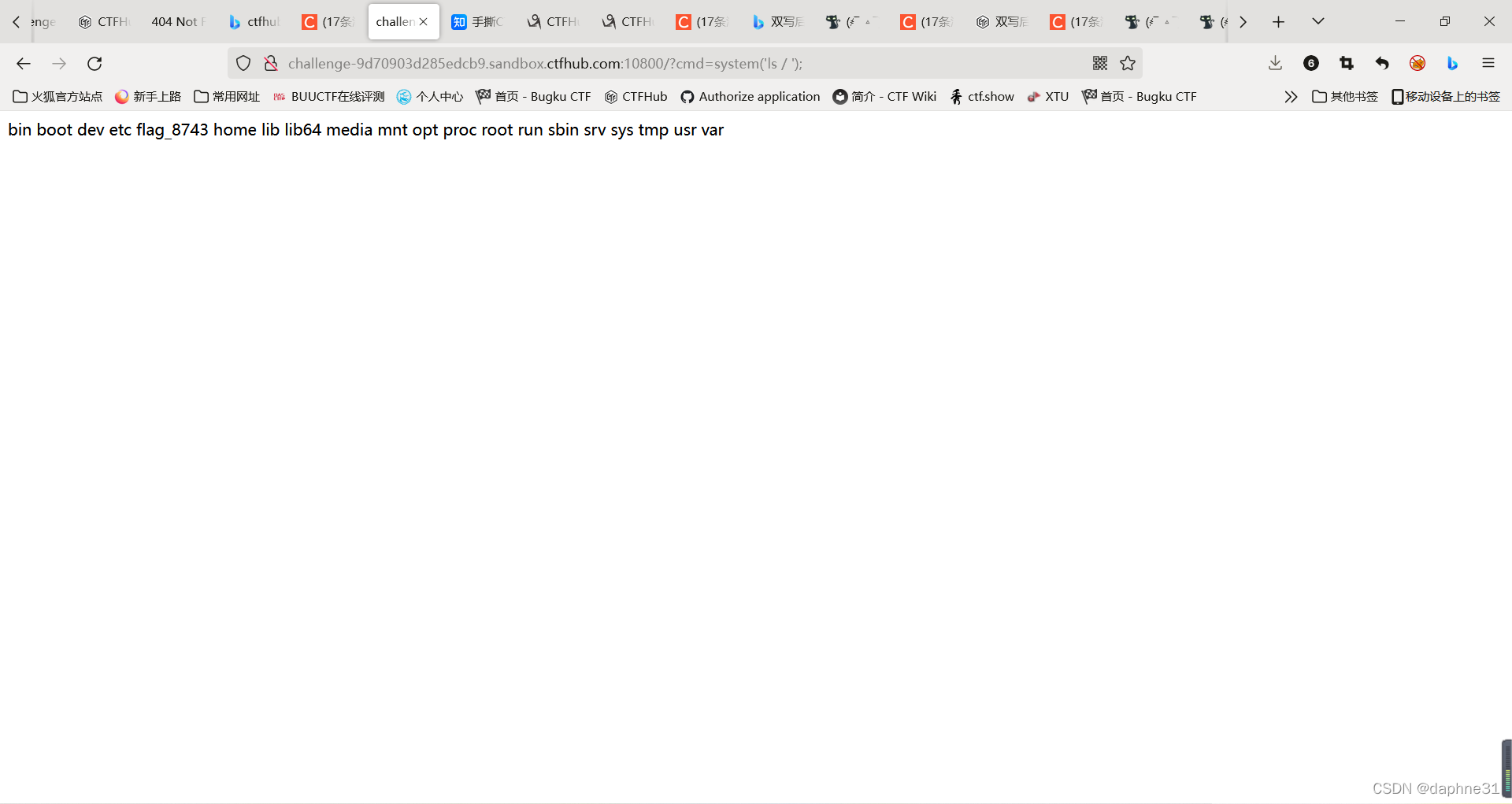The width and height of the screenshot is (1512, 804).
Task: Open 移动设备上的书签 folder
Action: [x=1446, y=97]
